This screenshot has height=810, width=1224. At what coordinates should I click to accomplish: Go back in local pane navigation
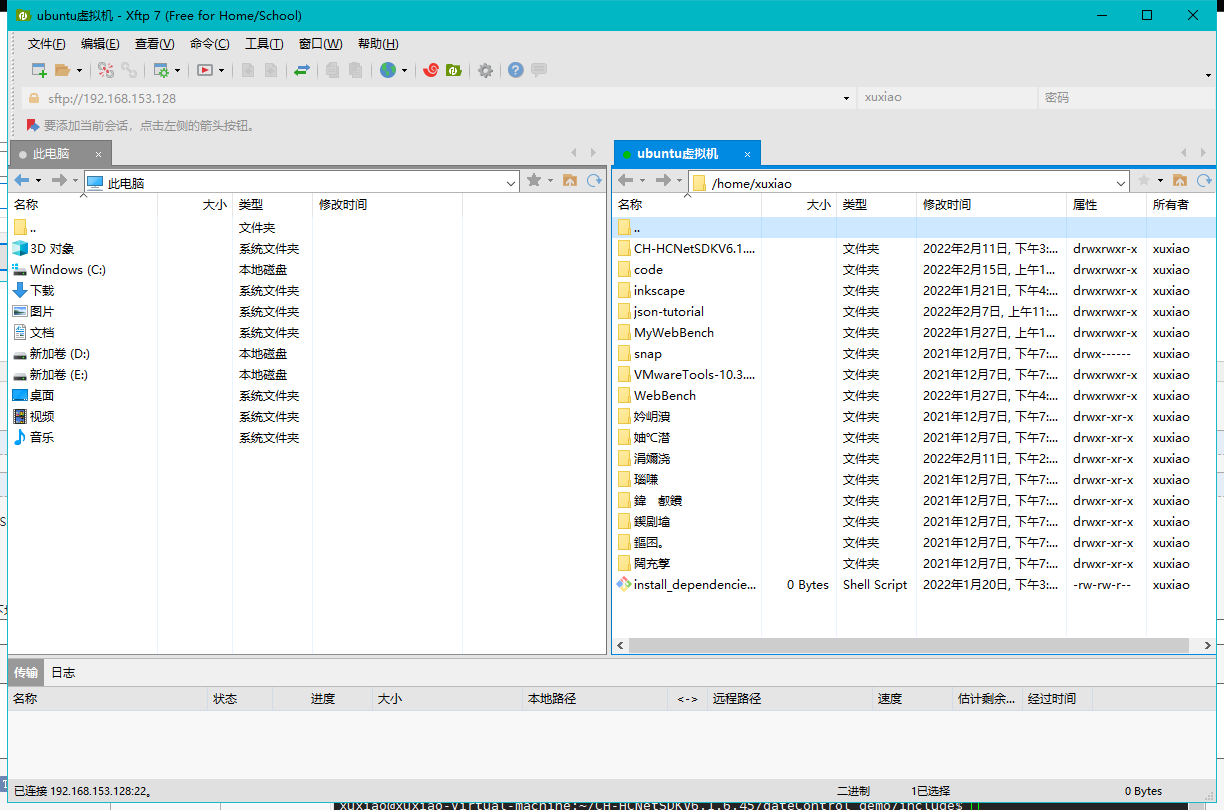pyautogui.click(x=22, y=181)
